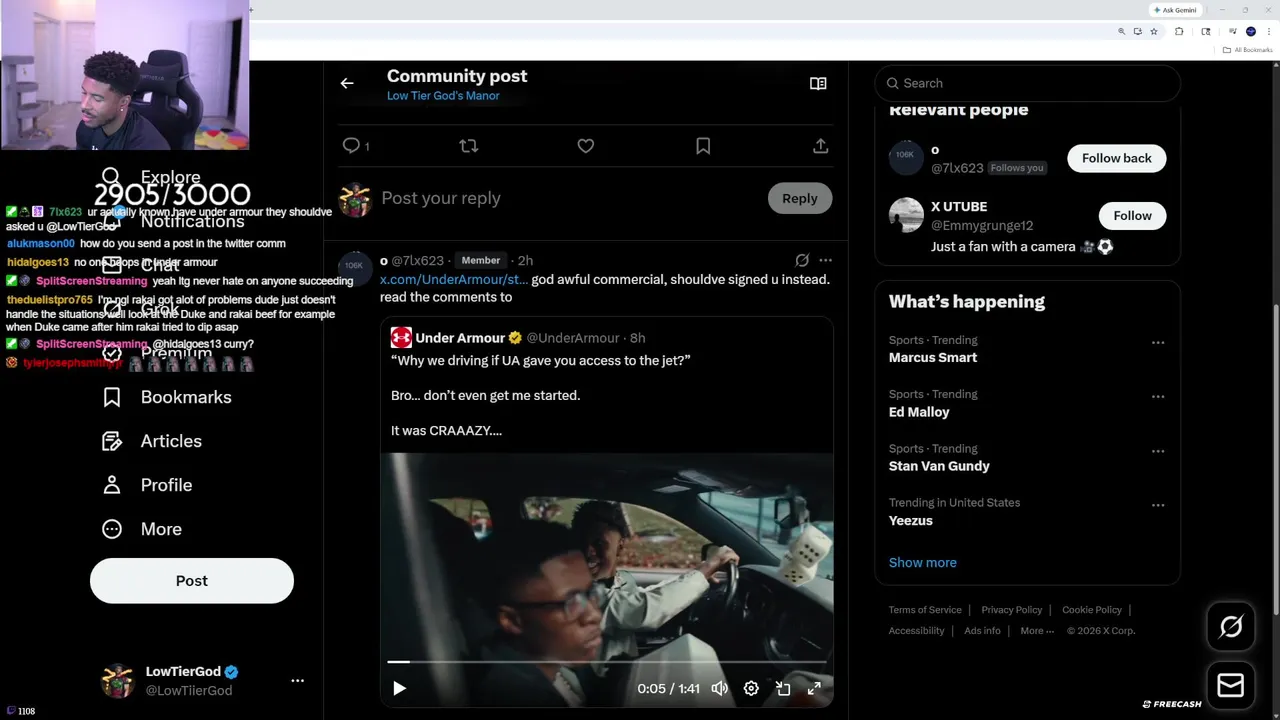Click the Member badge on reply
1280x720 pixels.
click(480, 260)
